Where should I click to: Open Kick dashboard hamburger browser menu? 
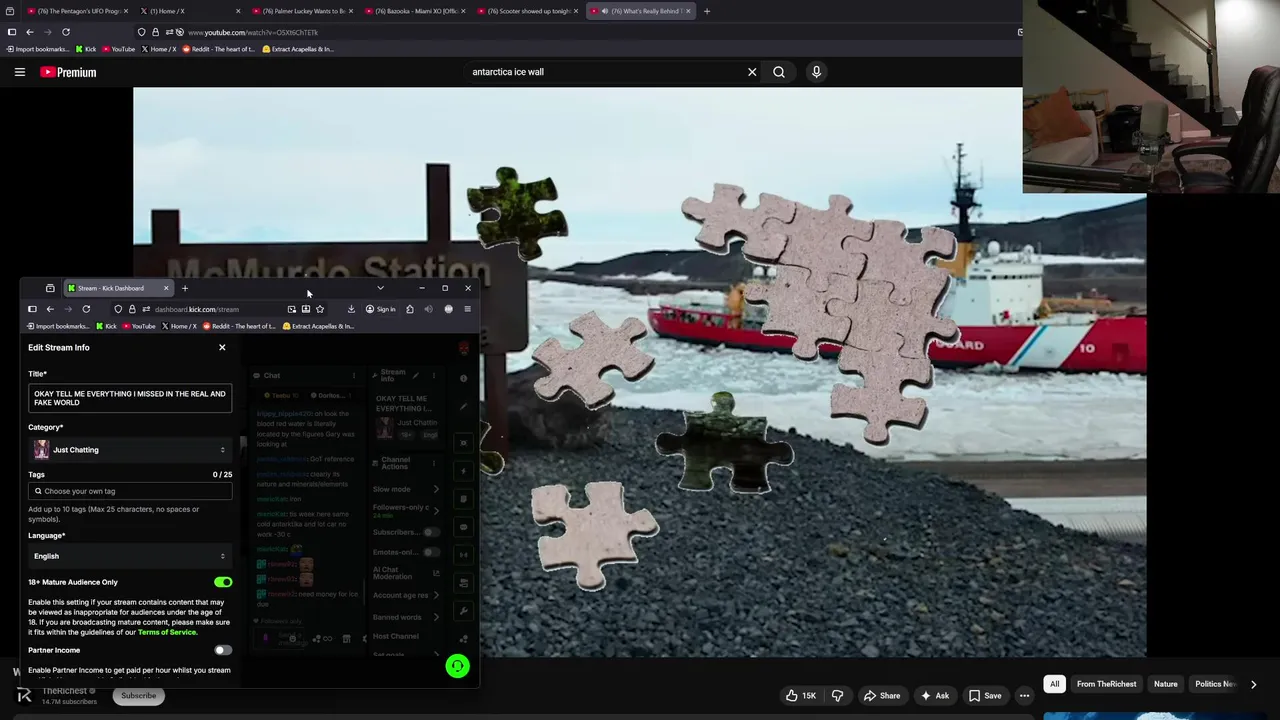[x=467, y=309]
